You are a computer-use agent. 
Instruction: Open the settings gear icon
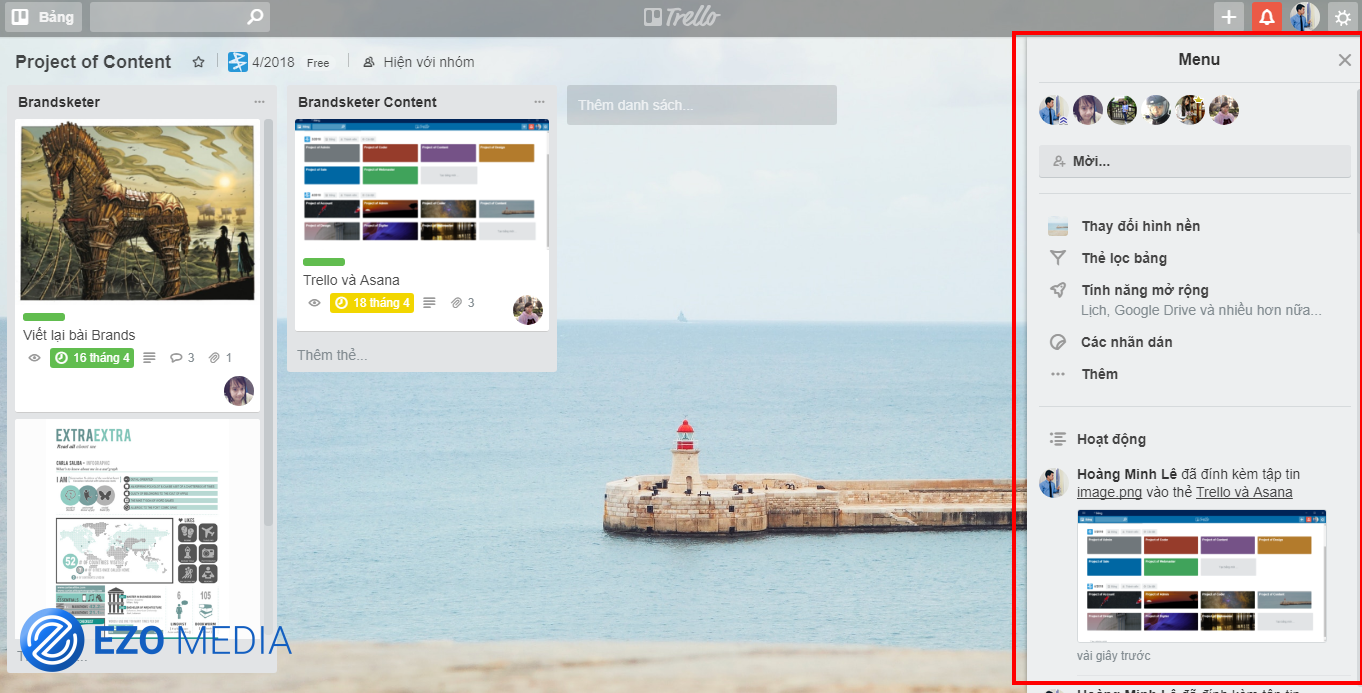pos(1342,17)
